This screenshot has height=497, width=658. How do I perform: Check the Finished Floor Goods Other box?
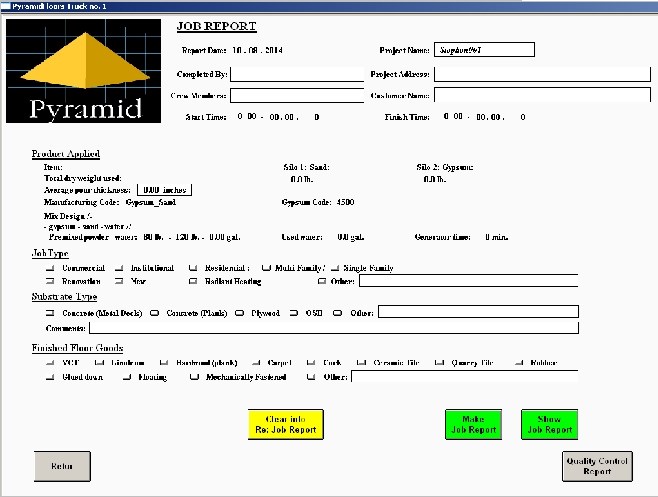point(311,377)
